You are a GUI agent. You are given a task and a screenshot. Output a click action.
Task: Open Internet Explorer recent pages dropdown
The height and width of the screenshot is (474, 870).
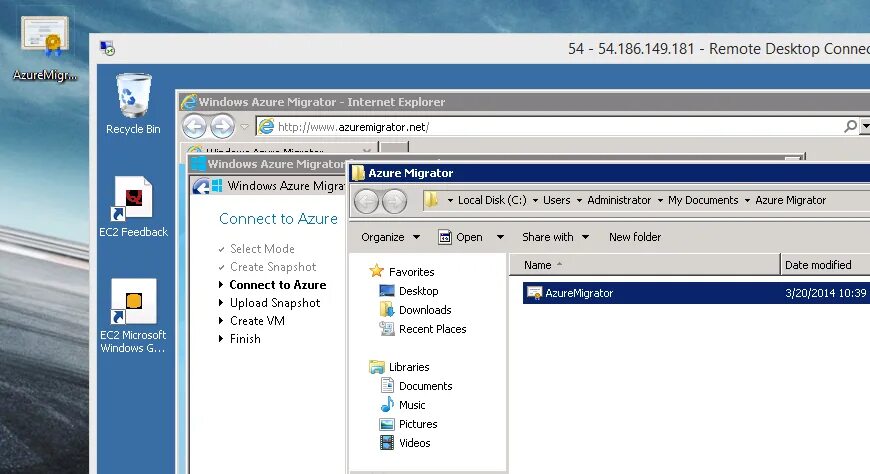click(x=244, y=127)
